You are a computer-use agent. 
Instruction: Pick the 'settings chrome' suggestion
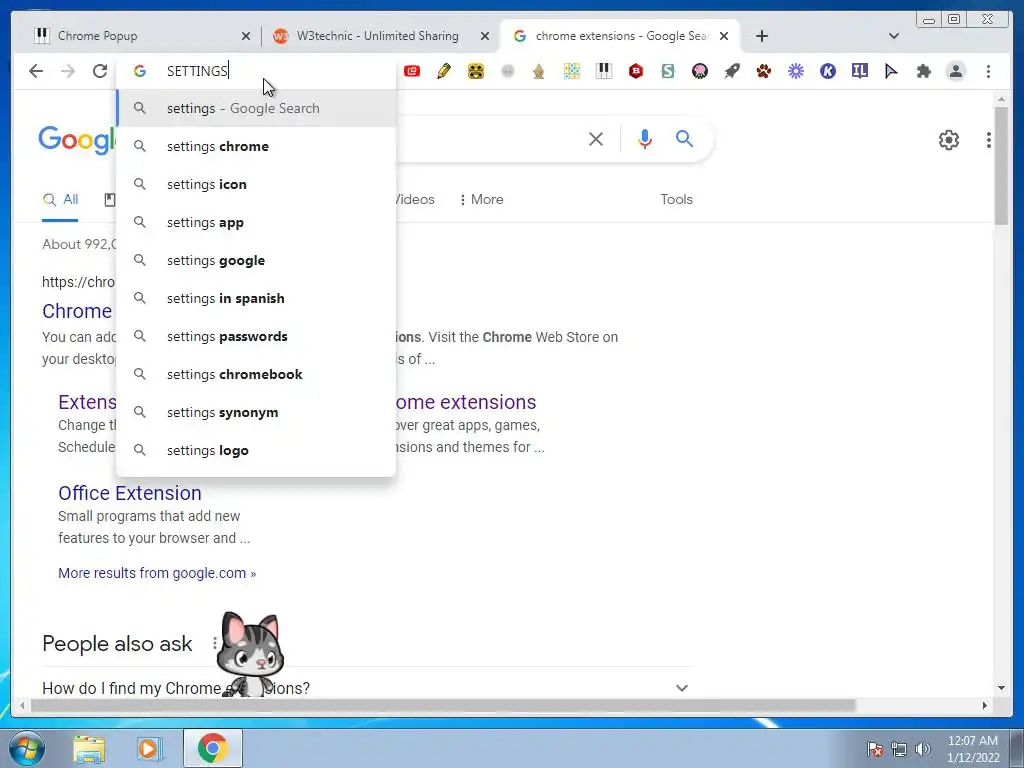(x=257, y=146)
